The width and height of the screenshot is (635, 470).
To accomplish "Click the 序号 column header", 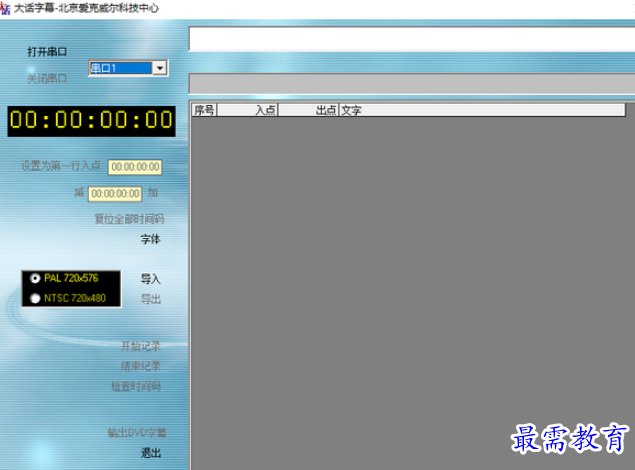I will [204, 110].
